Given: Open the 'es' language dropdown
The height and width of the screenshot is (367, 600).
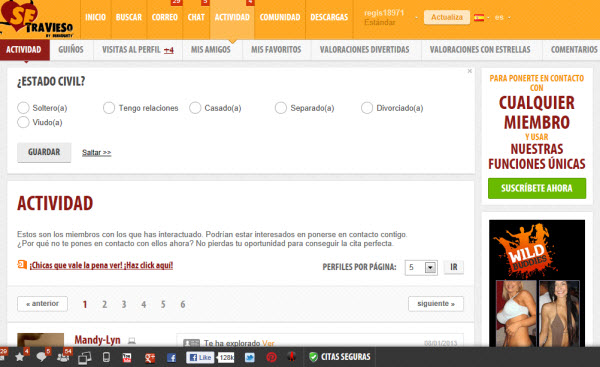Looking at the screenshot, I should 502,17.
